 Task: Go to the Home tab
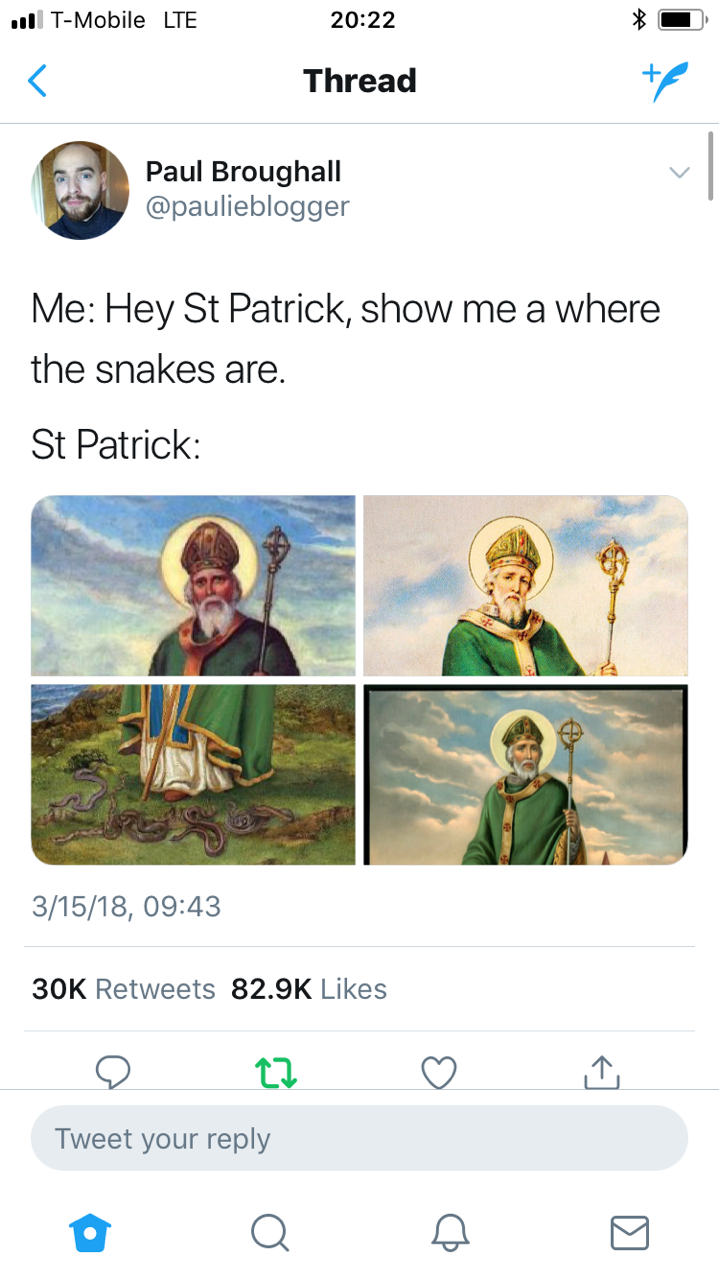coord(89,1233)
